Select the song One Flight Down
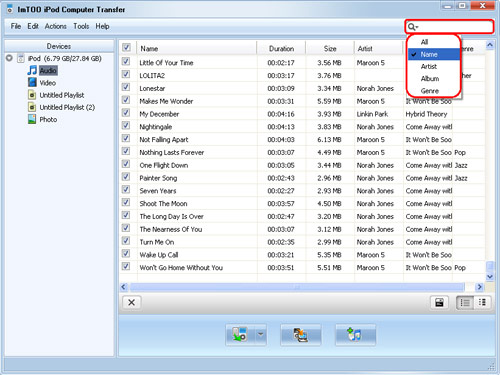The image size is (500, 375). click(x=164, y=165)
